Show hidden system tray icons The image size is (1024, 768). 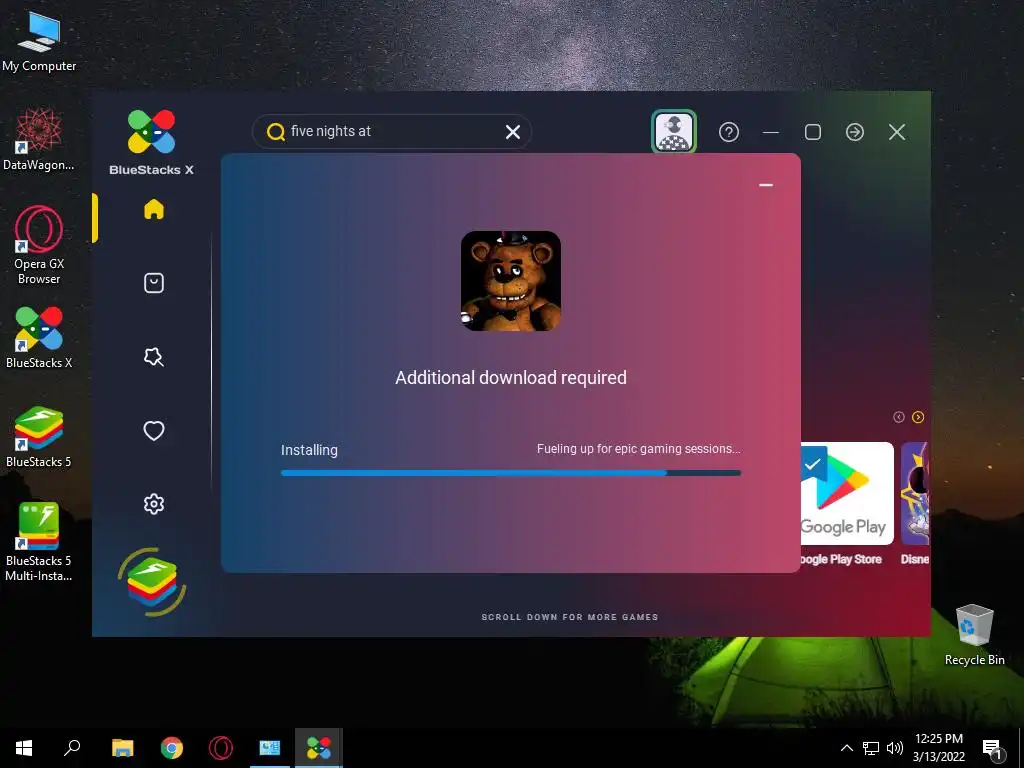(x=846, y=748)
